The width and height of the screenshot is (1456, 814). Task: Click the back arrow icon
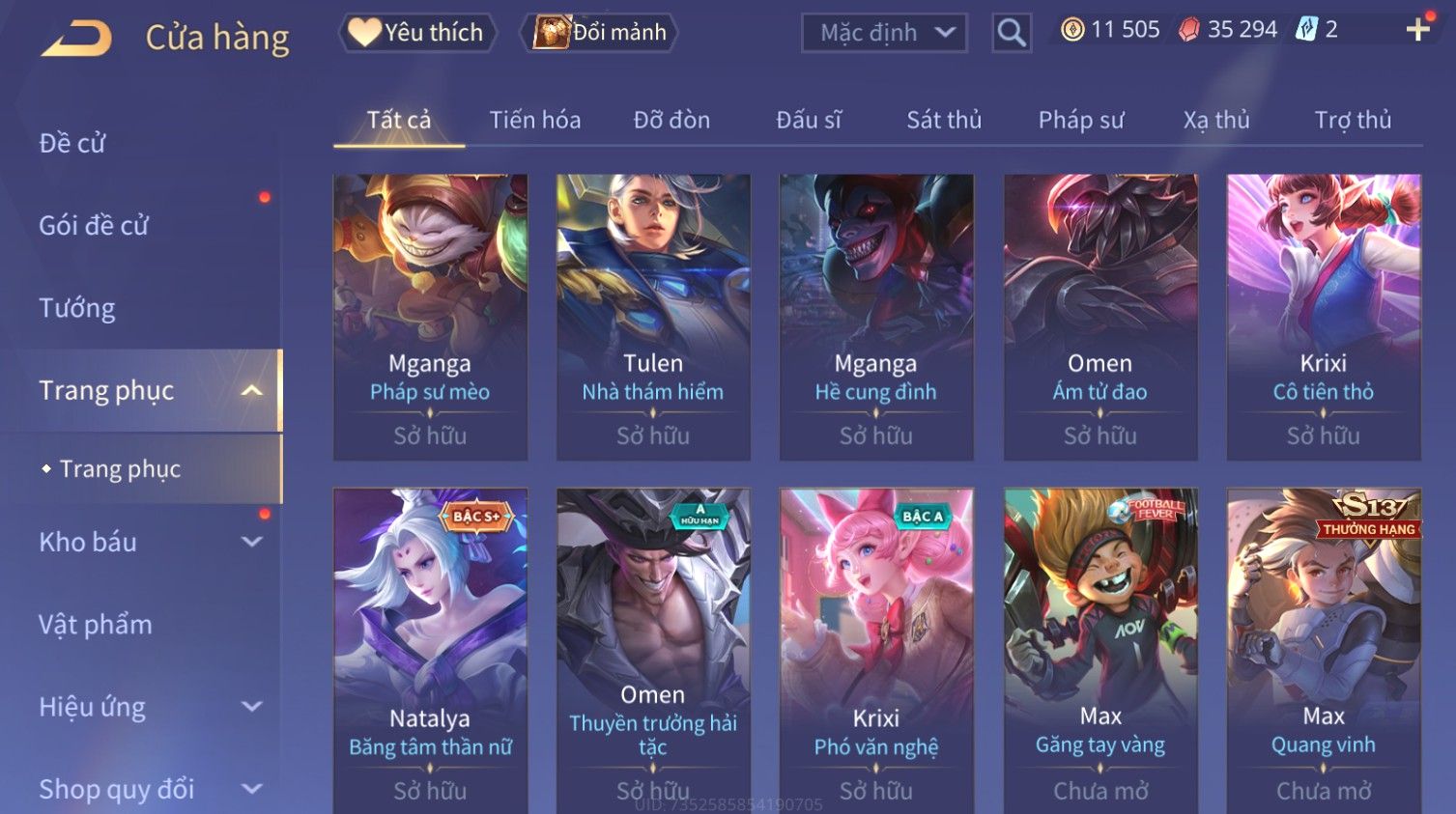tap(77, 39)
